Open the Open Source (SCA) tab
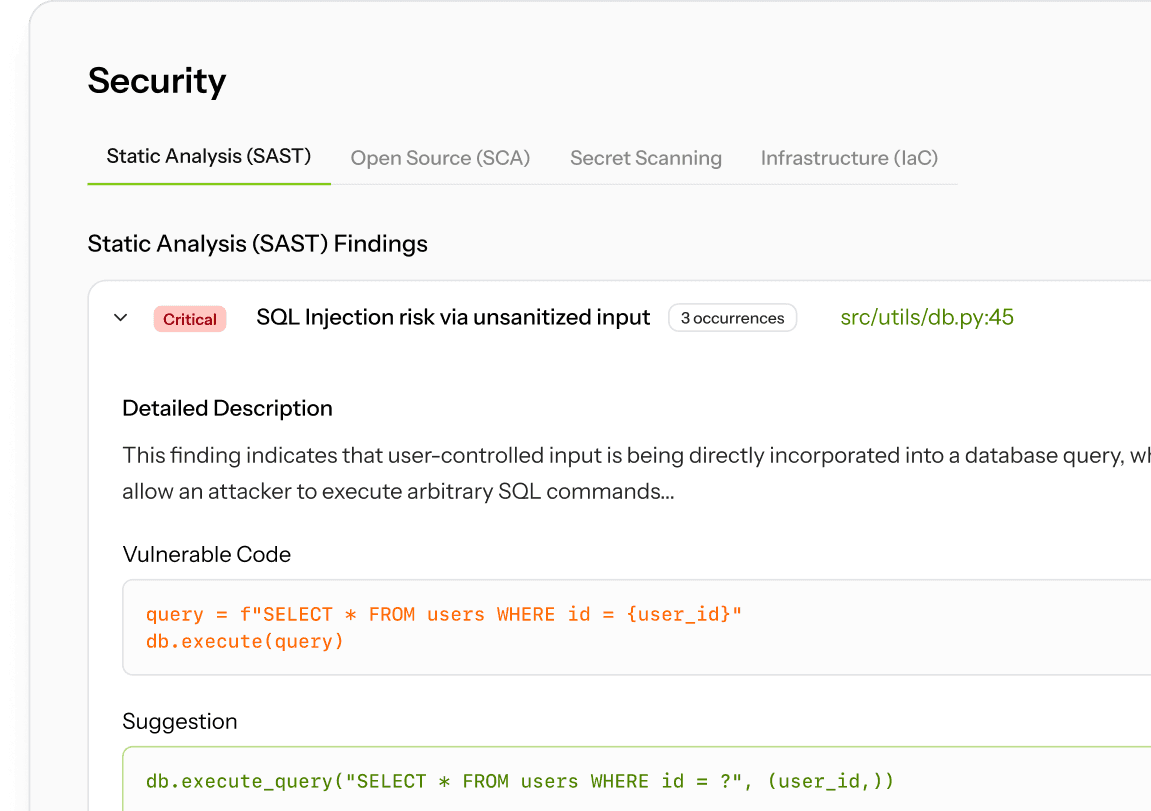Screen dimensions: 1151x811 [x=440, y=158]
